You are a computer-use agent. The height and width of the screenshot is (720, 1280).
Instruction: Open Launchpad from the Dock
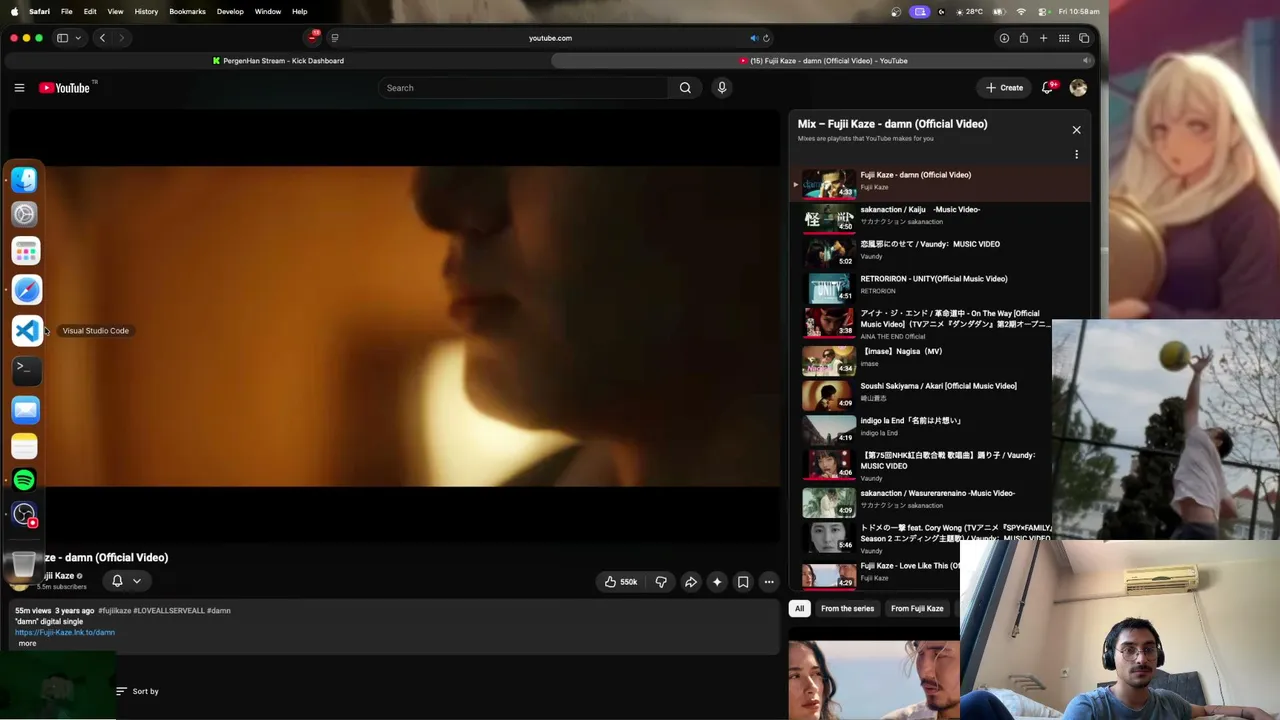tap(25, 251)
